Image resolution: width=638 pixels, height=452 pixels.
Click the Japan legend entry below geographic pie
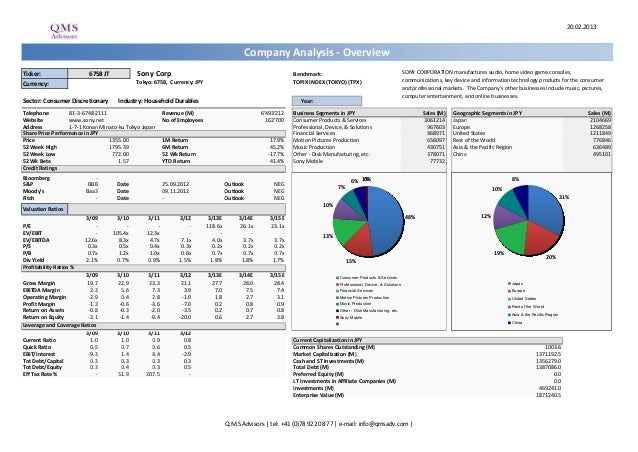pos(516,284)
